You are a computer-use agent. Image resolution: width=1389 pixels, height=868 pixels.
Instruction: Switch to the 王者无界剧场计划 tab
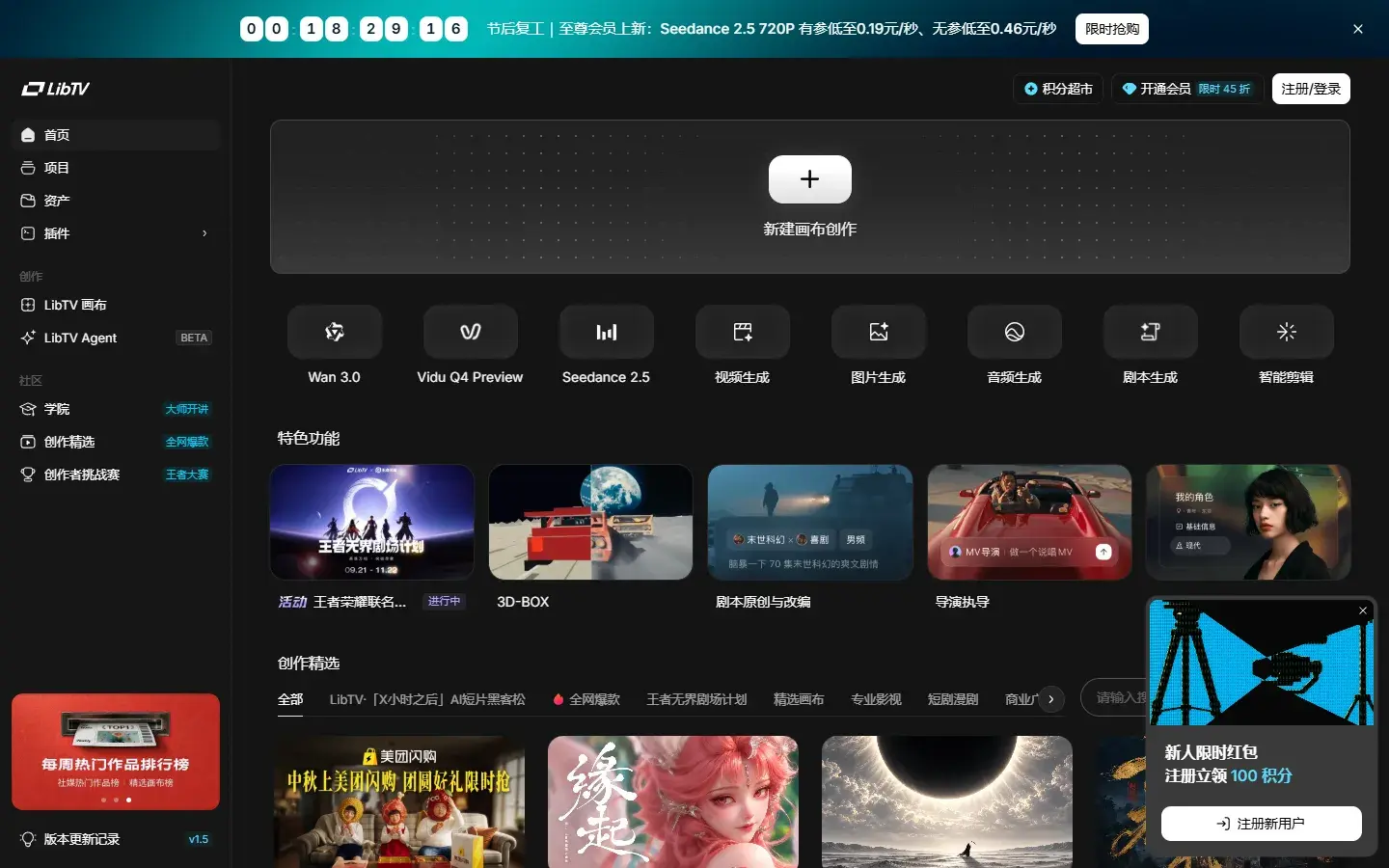click(696, 699)
